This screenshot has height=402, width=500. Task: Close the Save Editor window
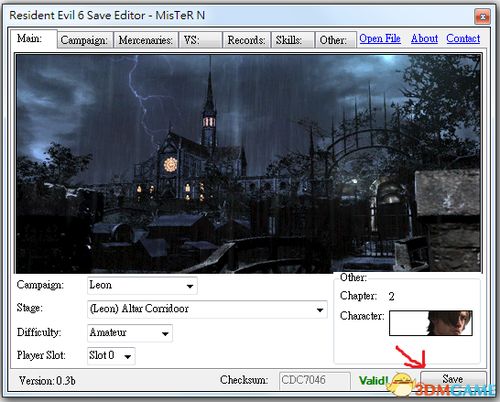tap(482, 16)
